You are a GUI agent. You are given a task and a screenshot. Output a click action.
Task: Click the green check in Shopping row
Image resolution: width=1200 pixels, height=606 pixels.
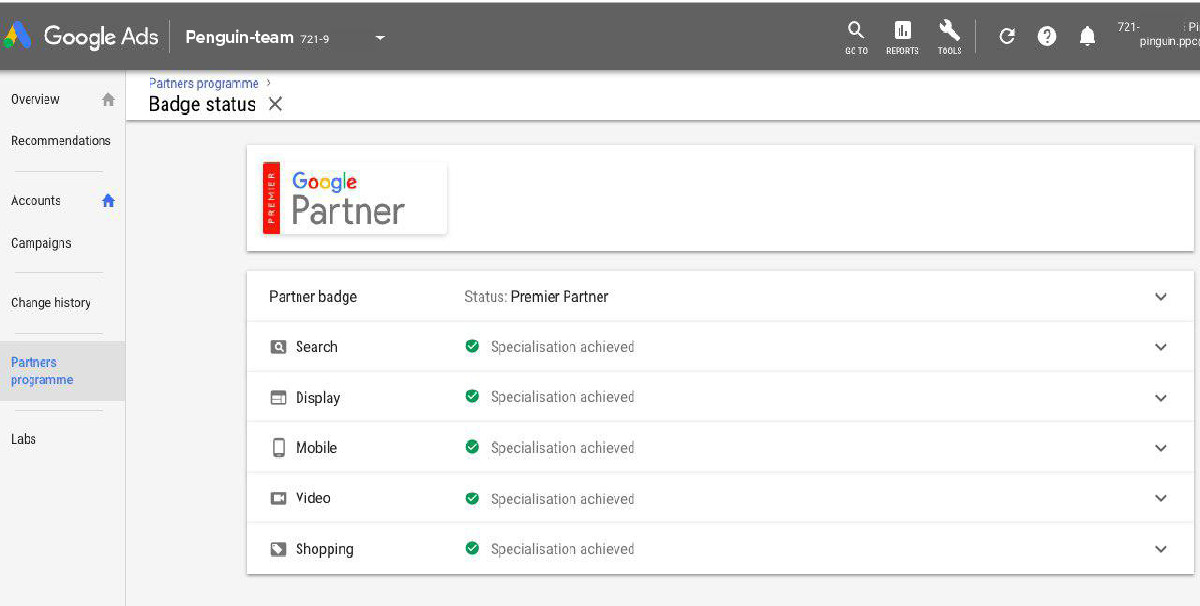[472, 548]
